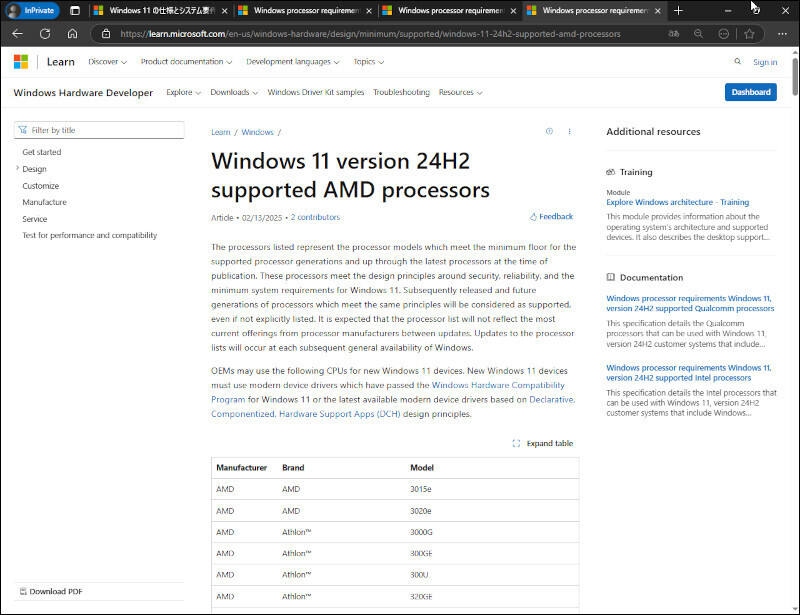Click Windows breadcrumb link
Screen dimensions: 800x615
257,132
